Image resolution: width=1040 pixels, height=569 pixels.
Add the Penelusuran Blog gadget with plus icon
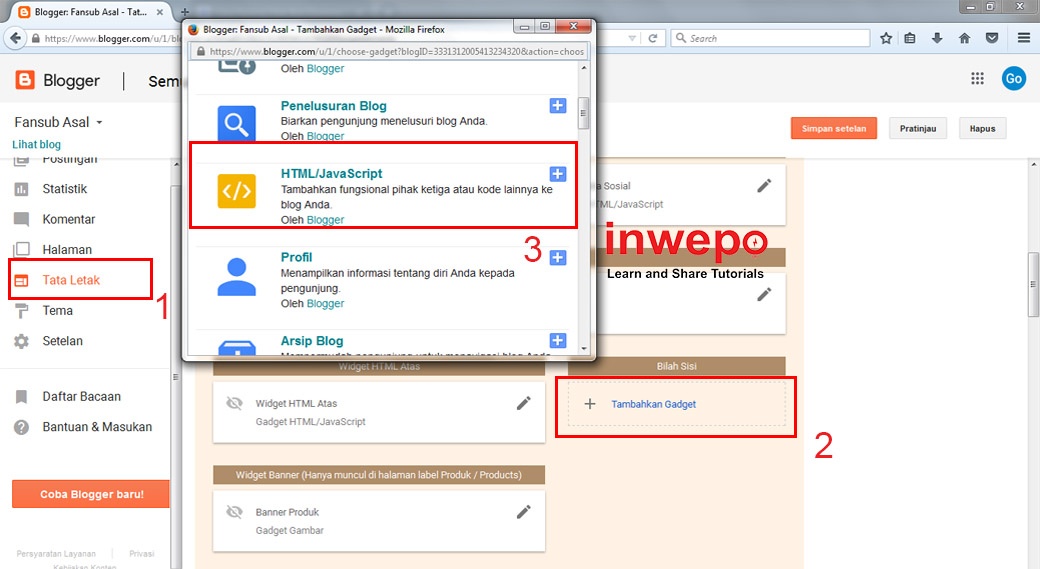[x=558, y=105]
